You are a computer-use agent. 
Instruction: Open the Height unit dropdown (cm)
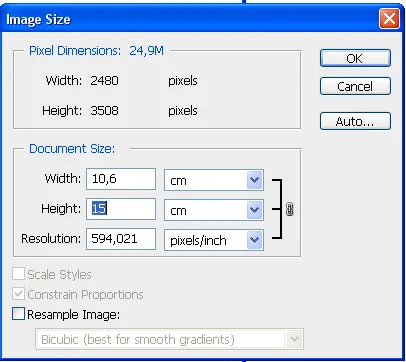coord(214,210)
